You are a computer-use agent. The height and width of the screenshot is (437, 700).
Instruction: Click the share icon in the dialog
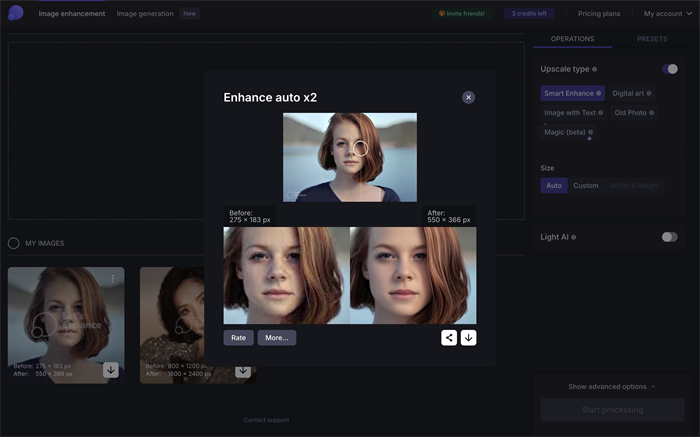450,338
